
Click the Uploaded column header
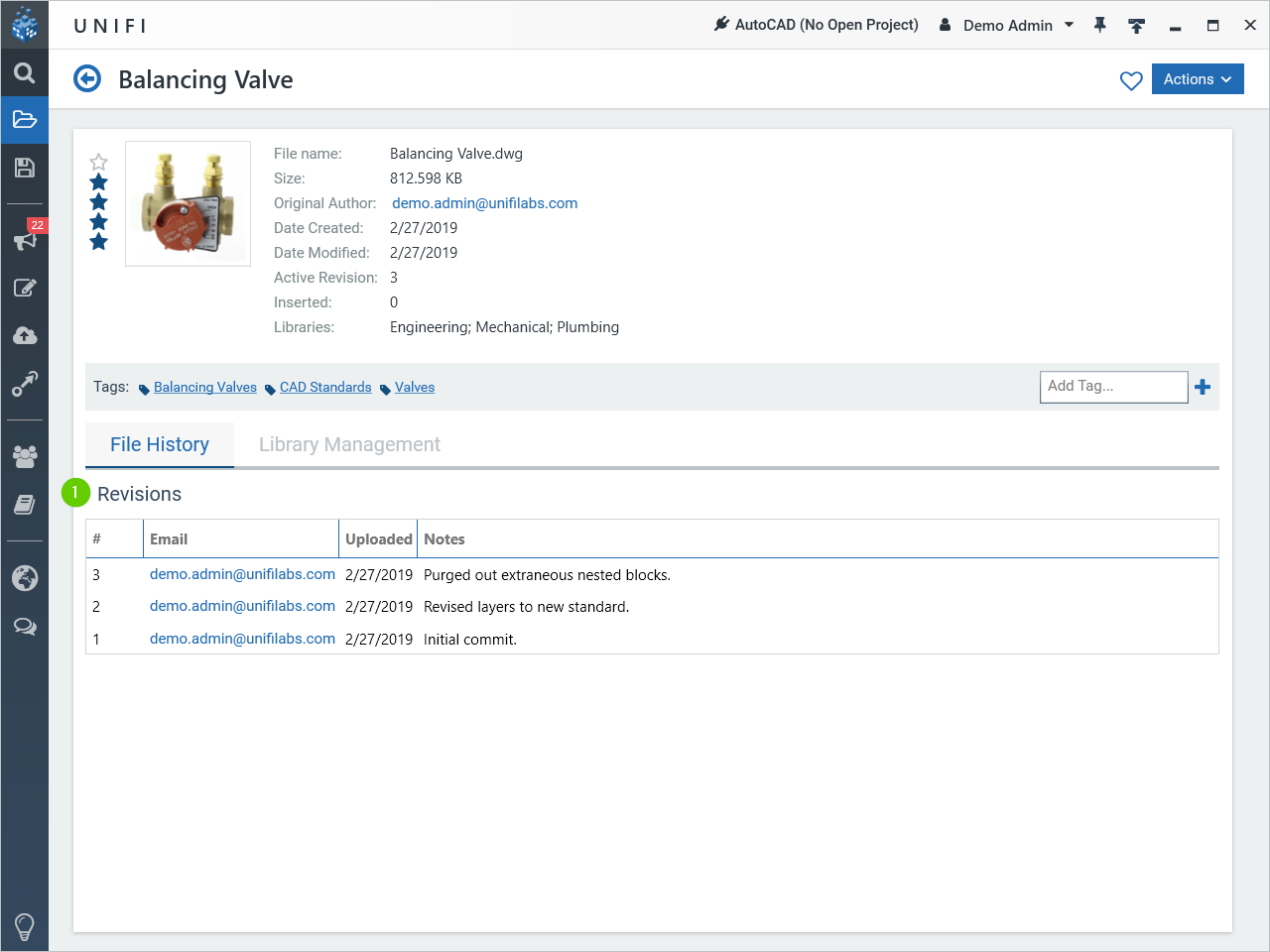coord(378,538)
